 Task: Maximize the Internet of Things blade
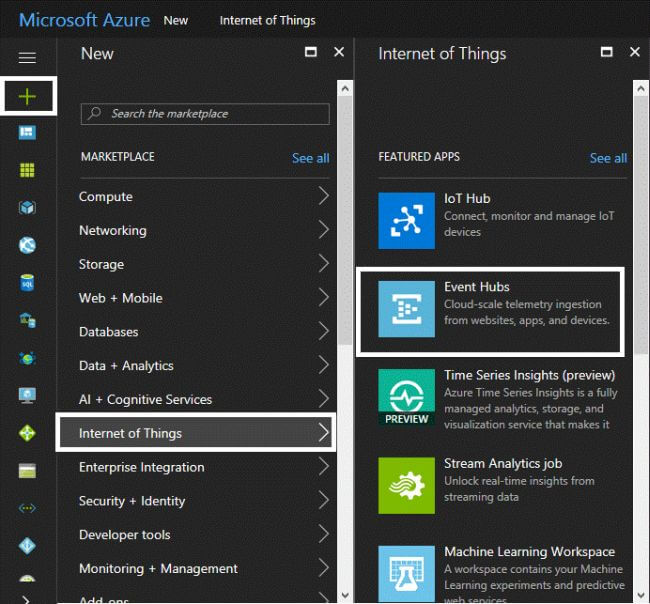606,52
